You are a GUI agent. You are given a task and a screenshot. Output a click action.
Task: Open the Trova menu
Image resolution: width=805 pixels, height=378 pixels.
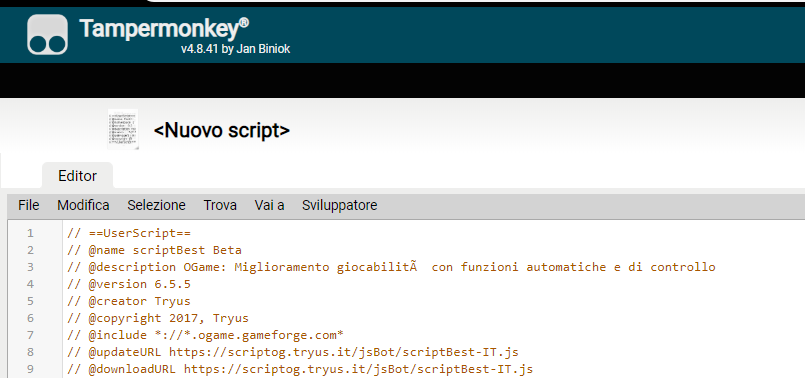tap(220, 205)
